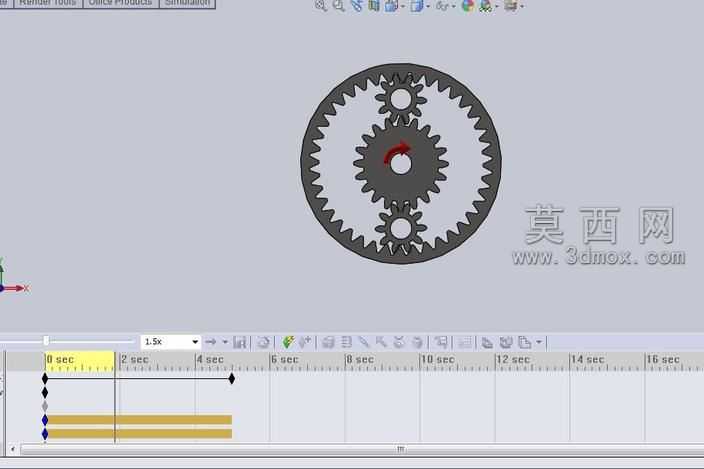The image size is (704, 469).
Task: Click the second-to-last motion toolbar icon
Action: [x=506, y=342]
